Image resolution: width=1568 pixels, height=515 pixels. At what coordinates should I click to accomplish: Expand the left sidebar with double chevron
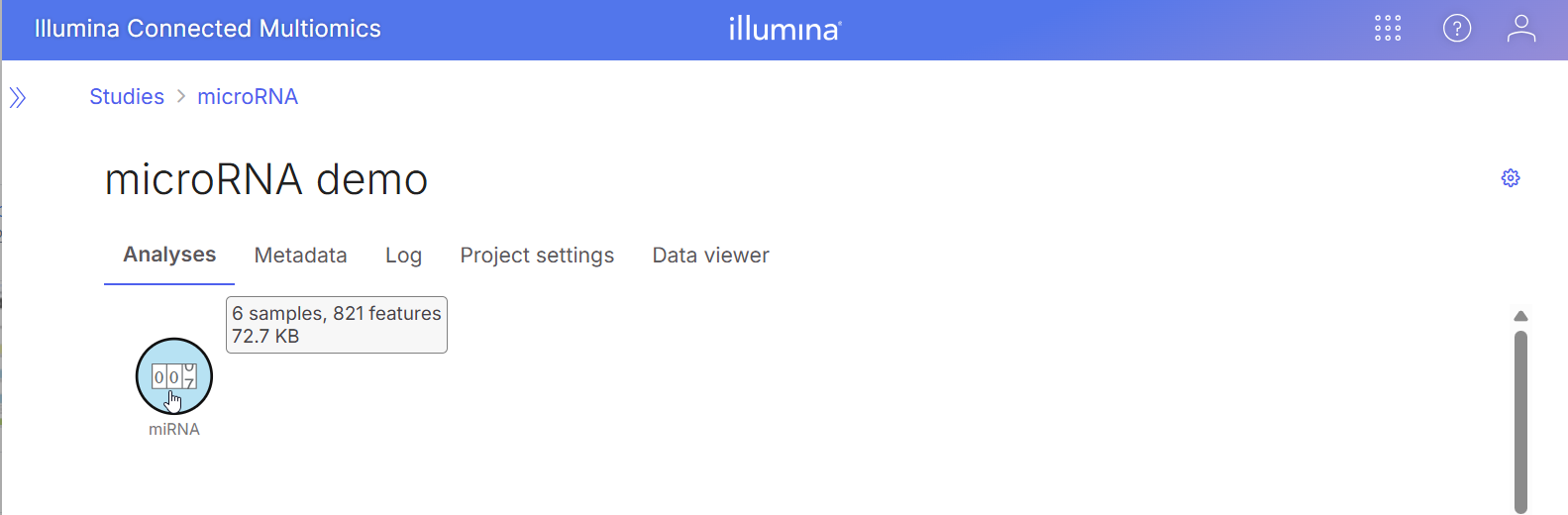(18, 97)
